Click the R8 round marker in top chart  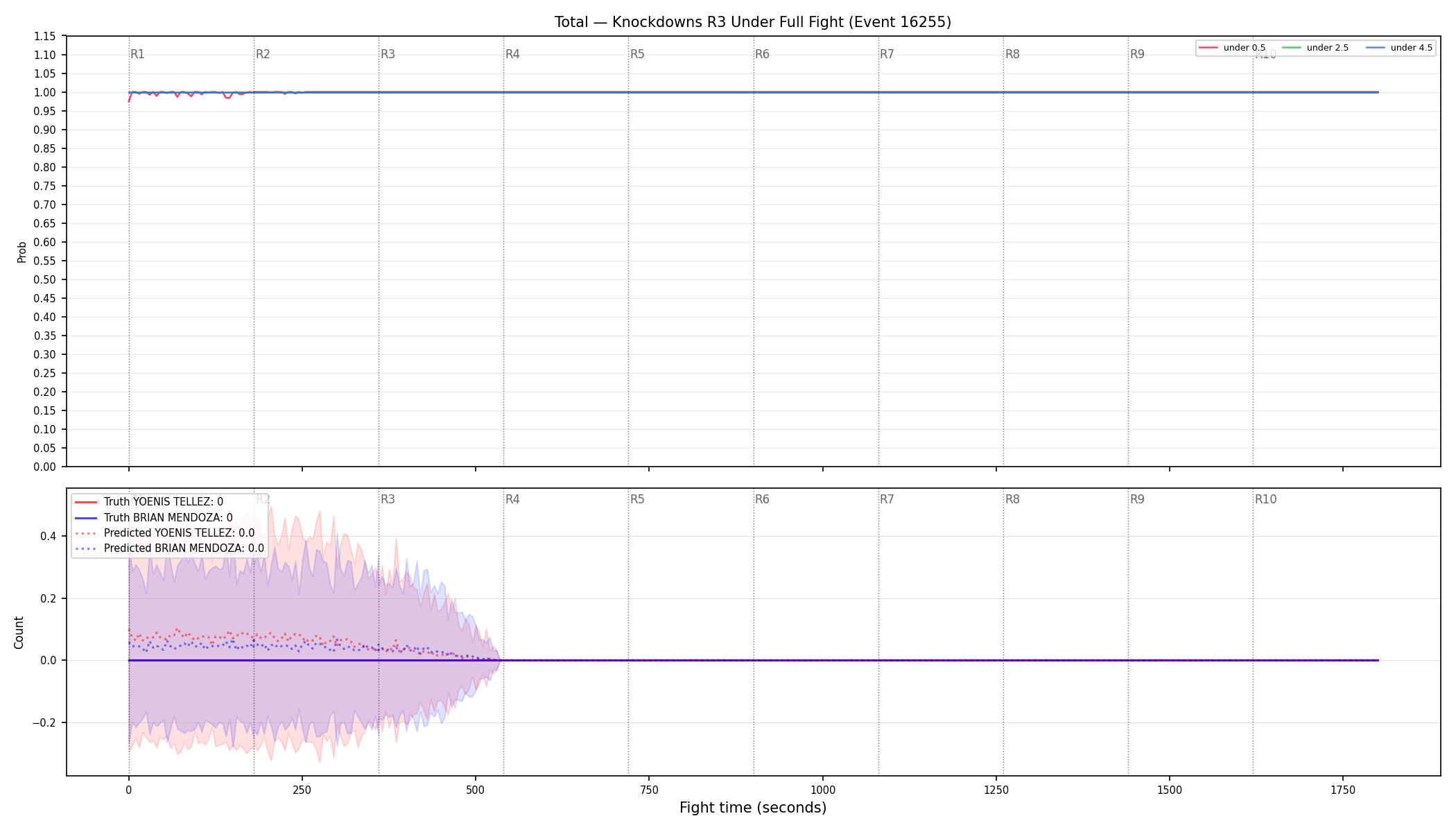coord(1012,54)
